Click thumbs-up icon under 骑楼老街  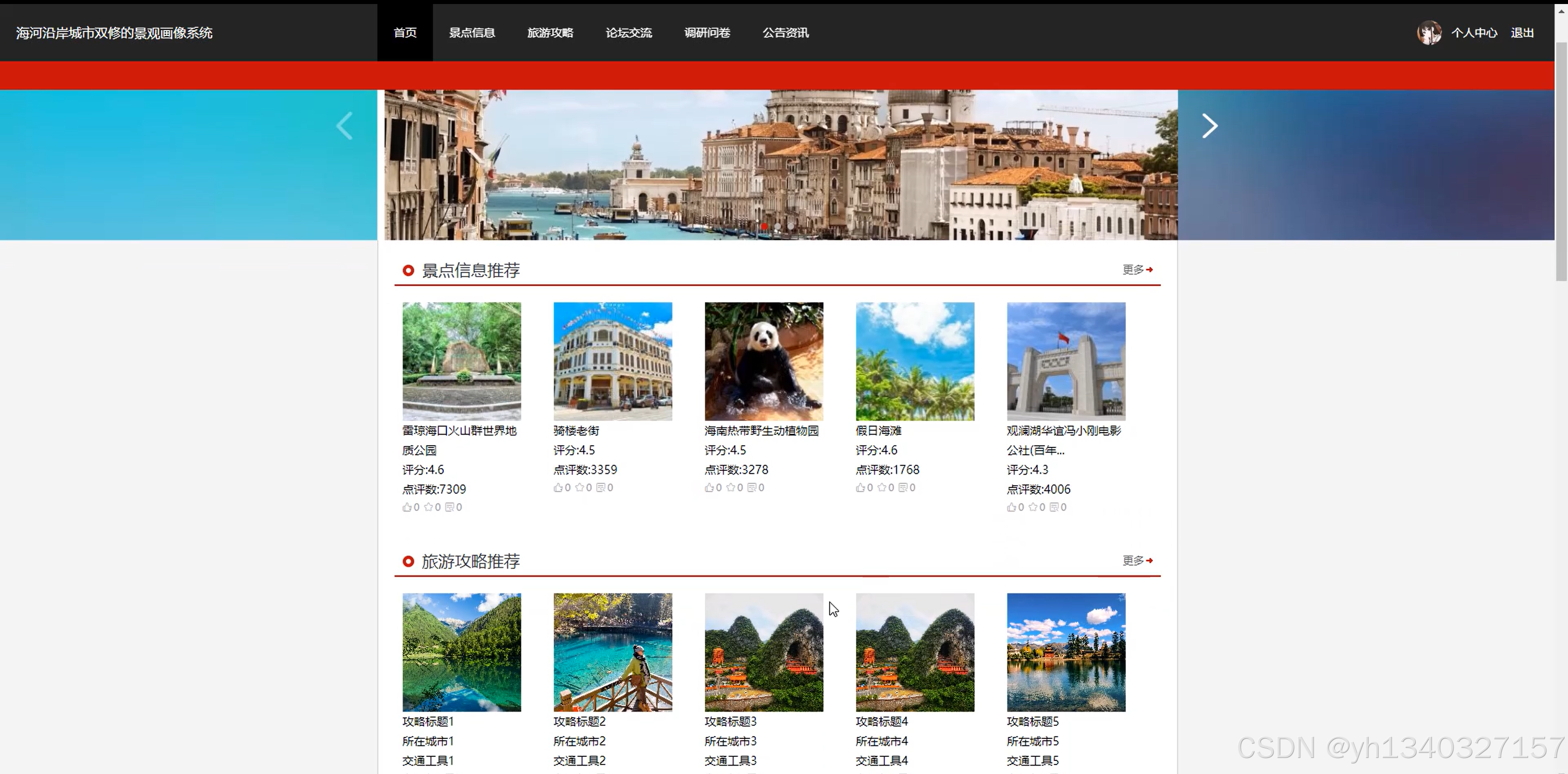point(558,487)
